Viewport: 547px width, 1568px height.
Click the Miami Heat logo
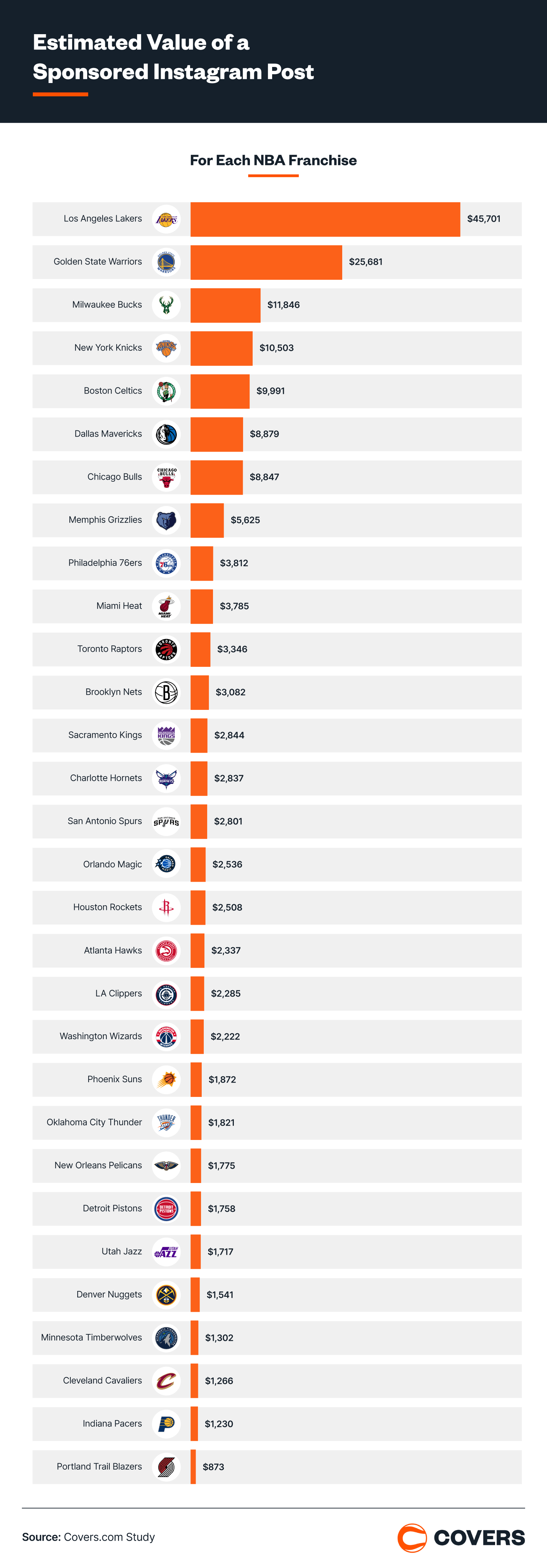point(166,606)
